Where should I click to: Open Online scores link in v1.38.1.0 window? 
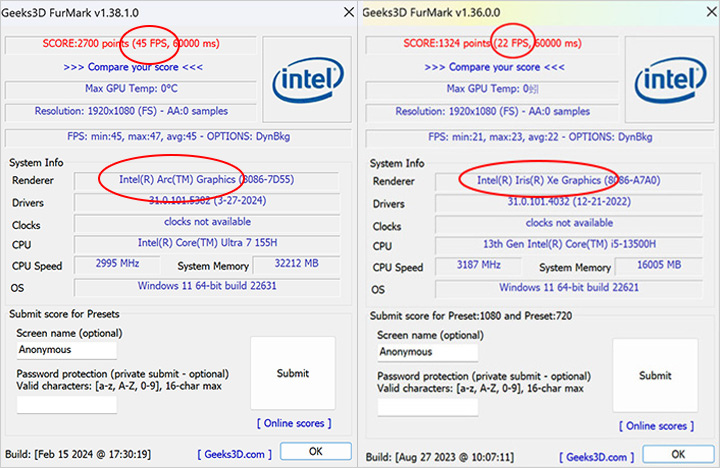point(294,423)
